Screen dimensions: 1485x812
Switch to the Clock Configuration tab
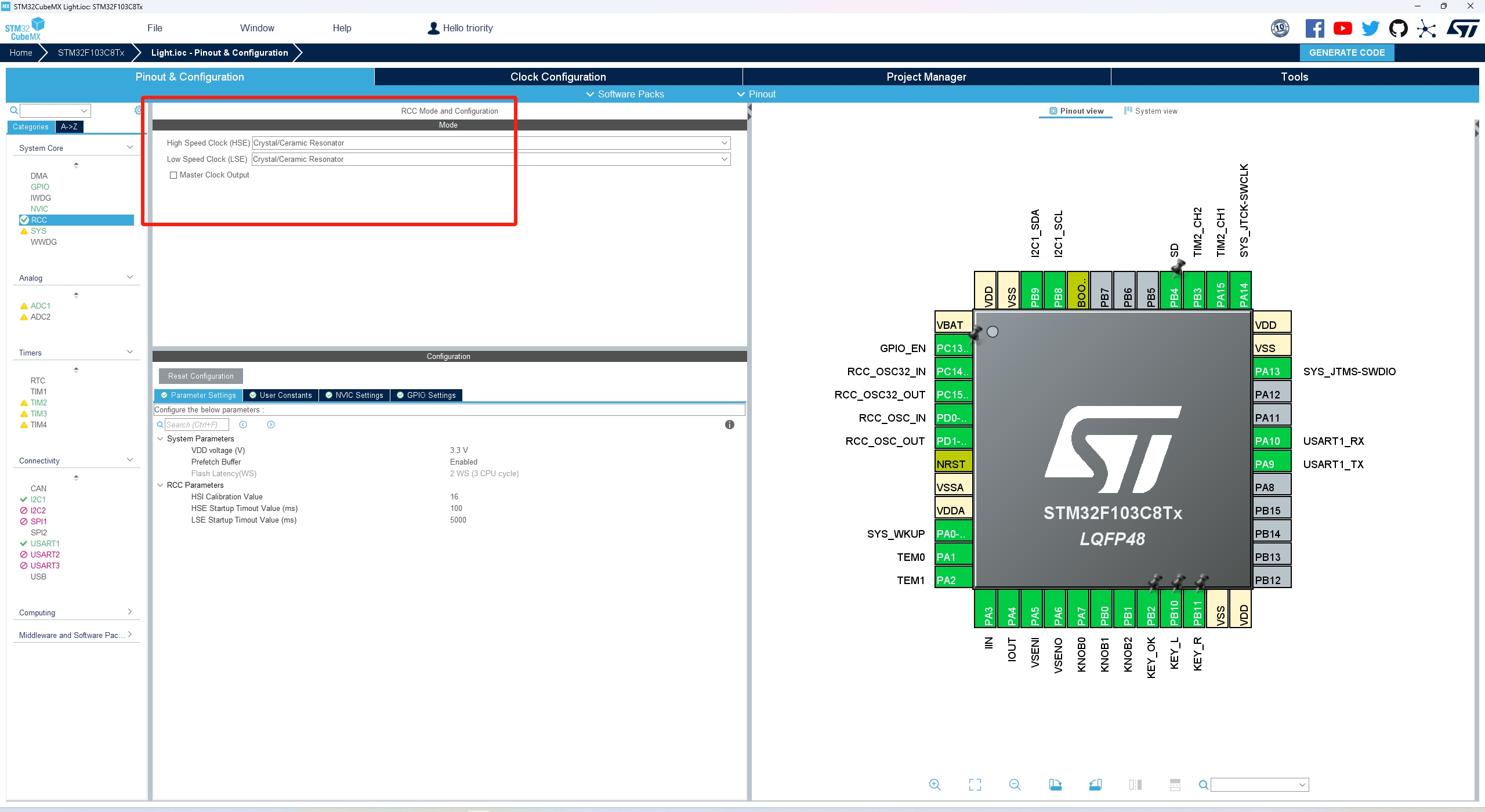558,77
